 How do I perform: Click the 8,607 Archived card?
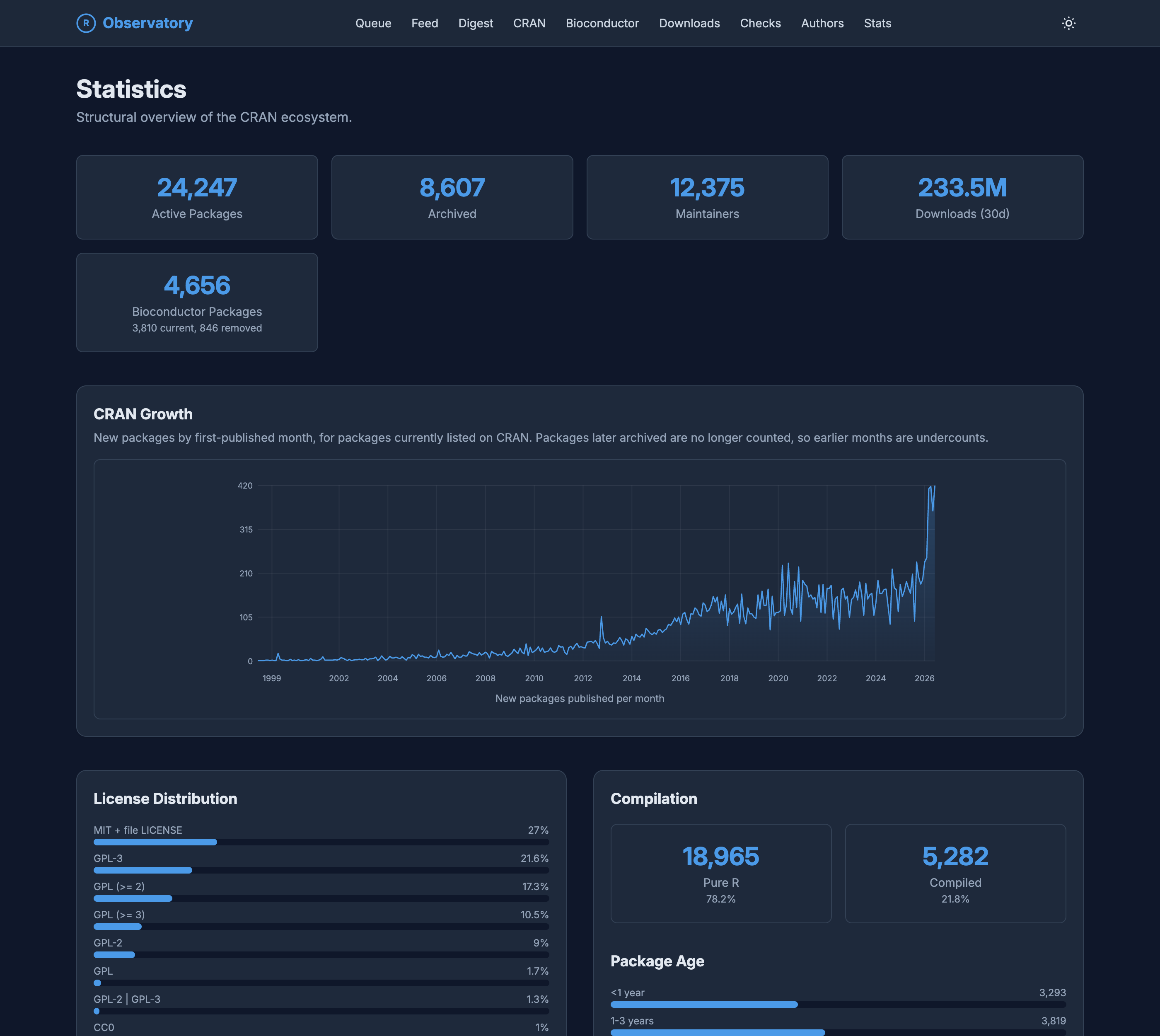452,197
